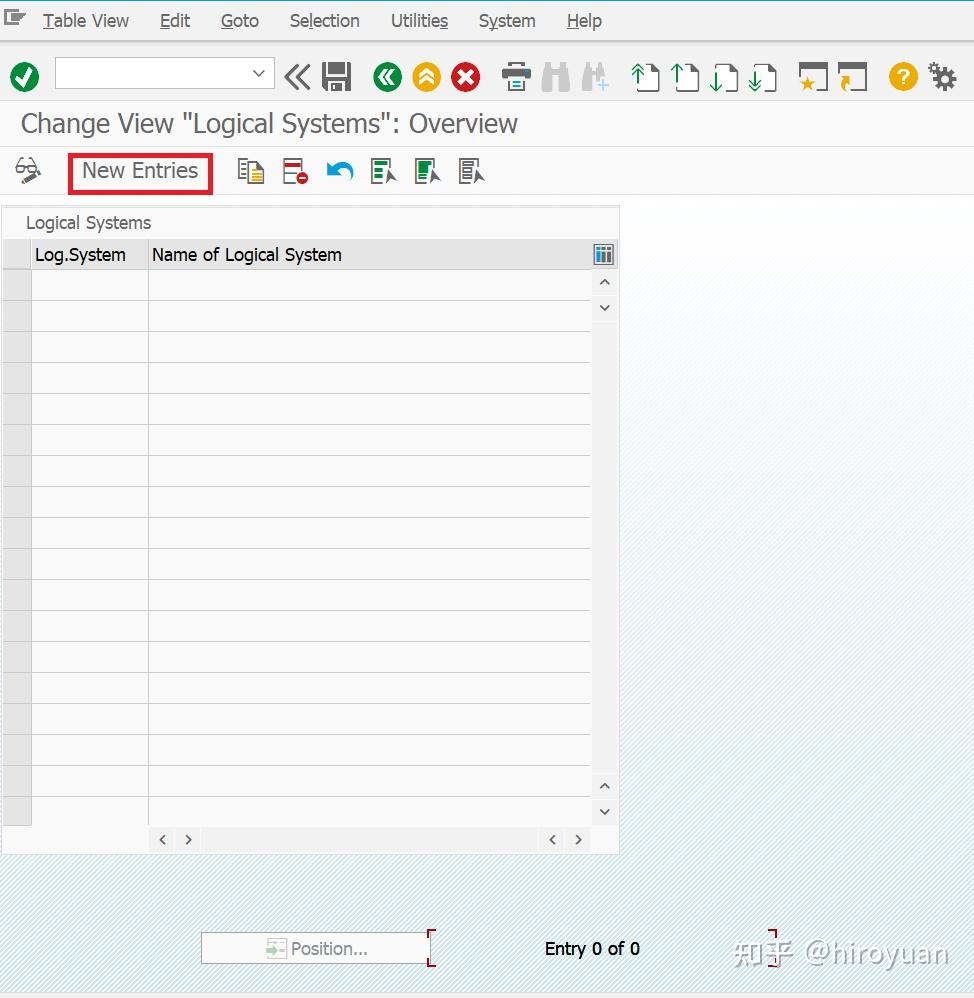974x998 pixels.
Task: Save with the floppy disk icon
Action: pos(337,77)
